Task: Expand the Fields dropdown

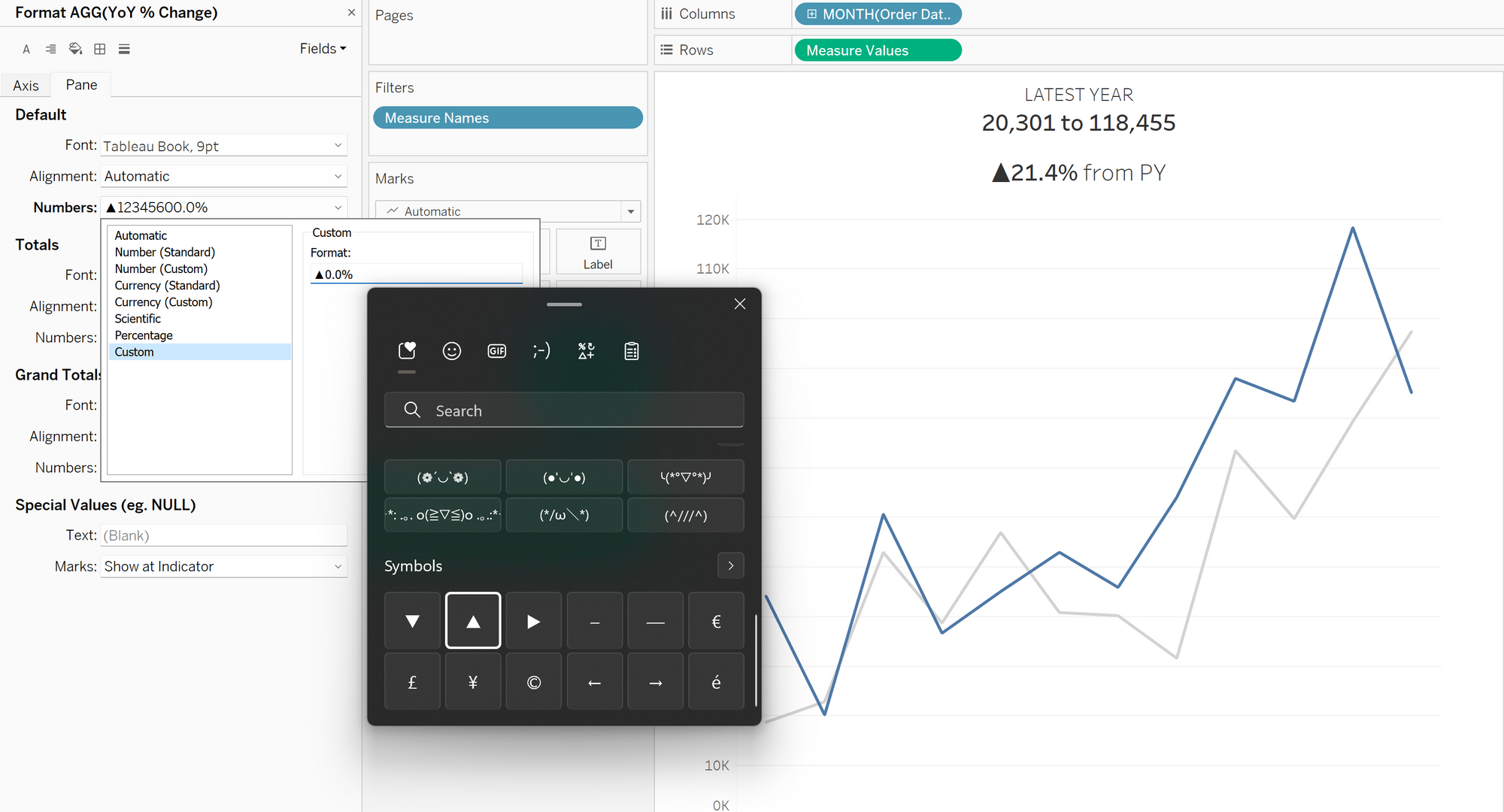Action: point(323,49)
